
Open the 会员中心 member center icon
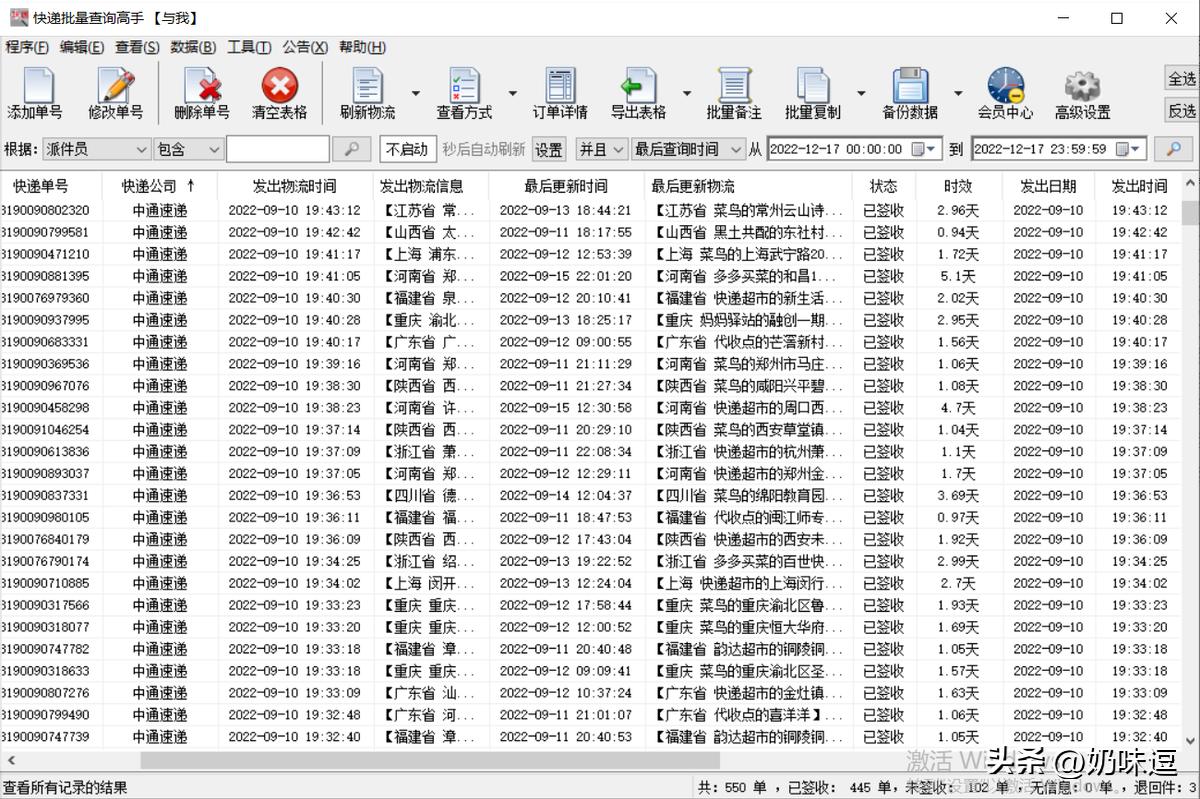[1005, 92]
